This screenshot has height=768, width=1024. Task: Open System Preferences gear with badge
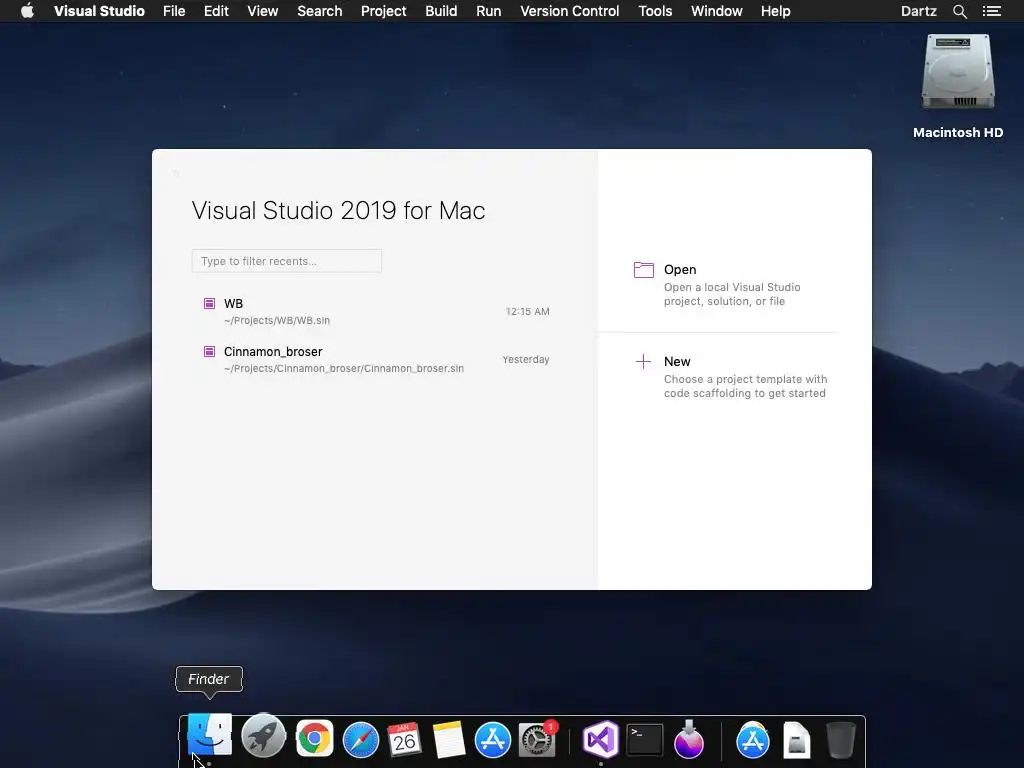537,739
